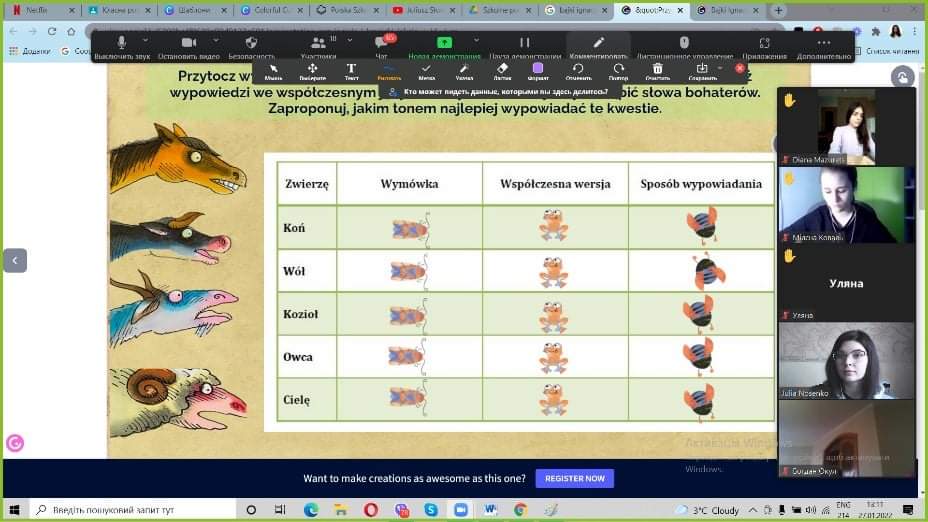Expand new share options arrow
The height and width of the screenshot is (522, 928).
point(476,40)
